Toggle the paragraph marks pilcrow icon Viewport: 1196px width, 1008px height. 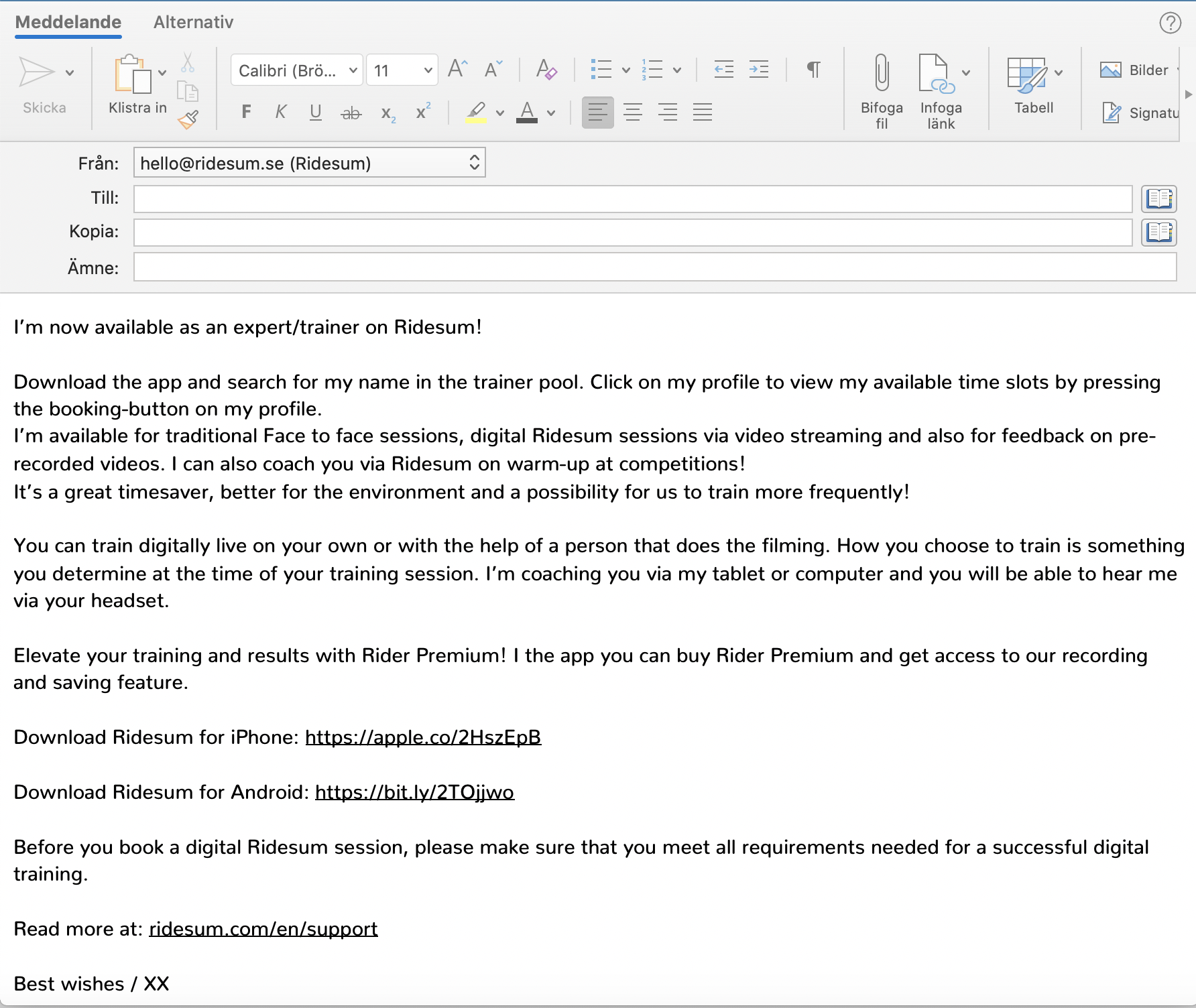[813, 69]
